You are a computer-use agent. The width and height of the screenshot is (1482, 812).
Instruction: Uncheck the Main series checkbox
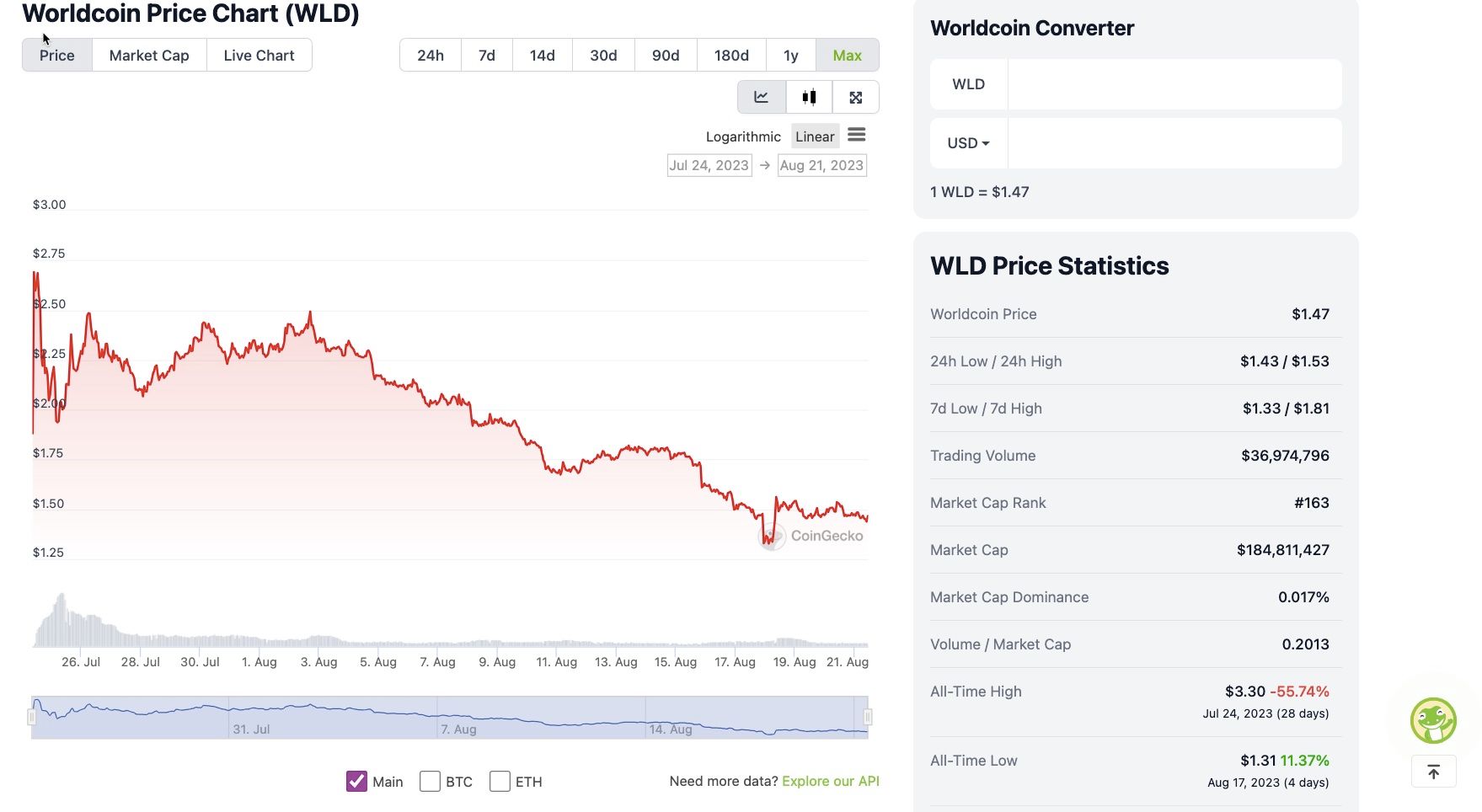356,782
